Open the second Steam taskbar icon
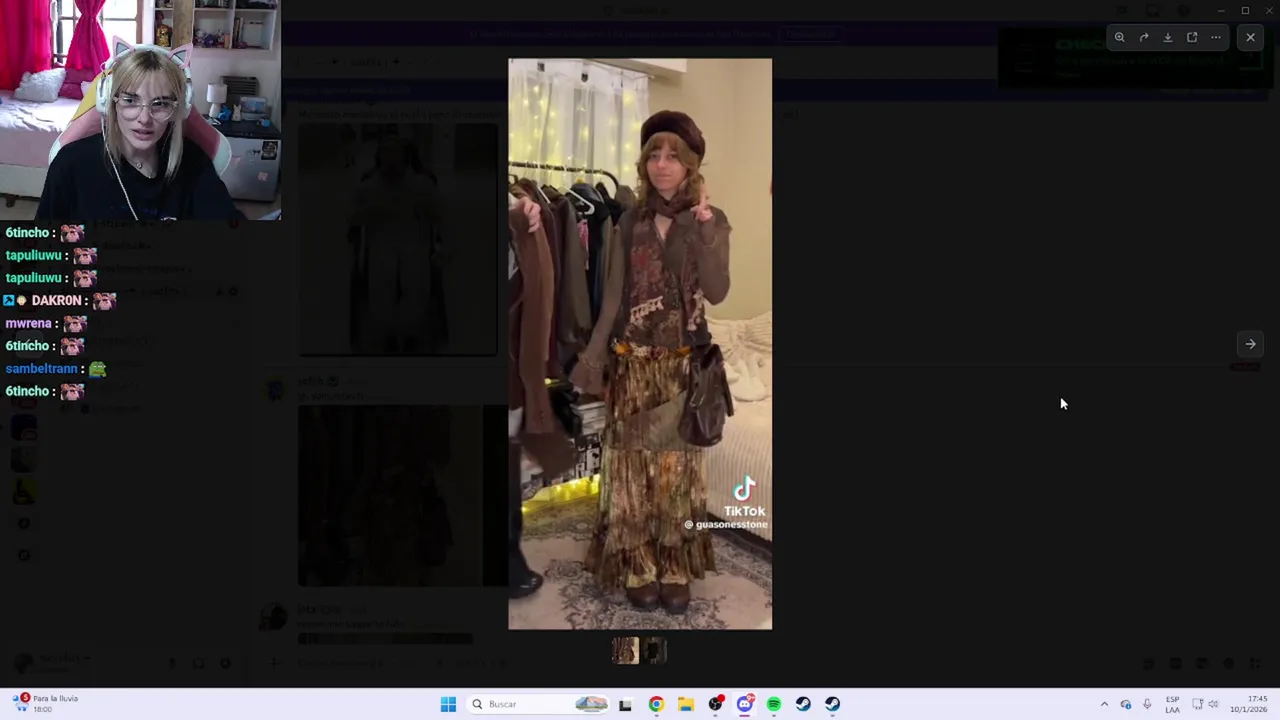 [x=833, y=704]
